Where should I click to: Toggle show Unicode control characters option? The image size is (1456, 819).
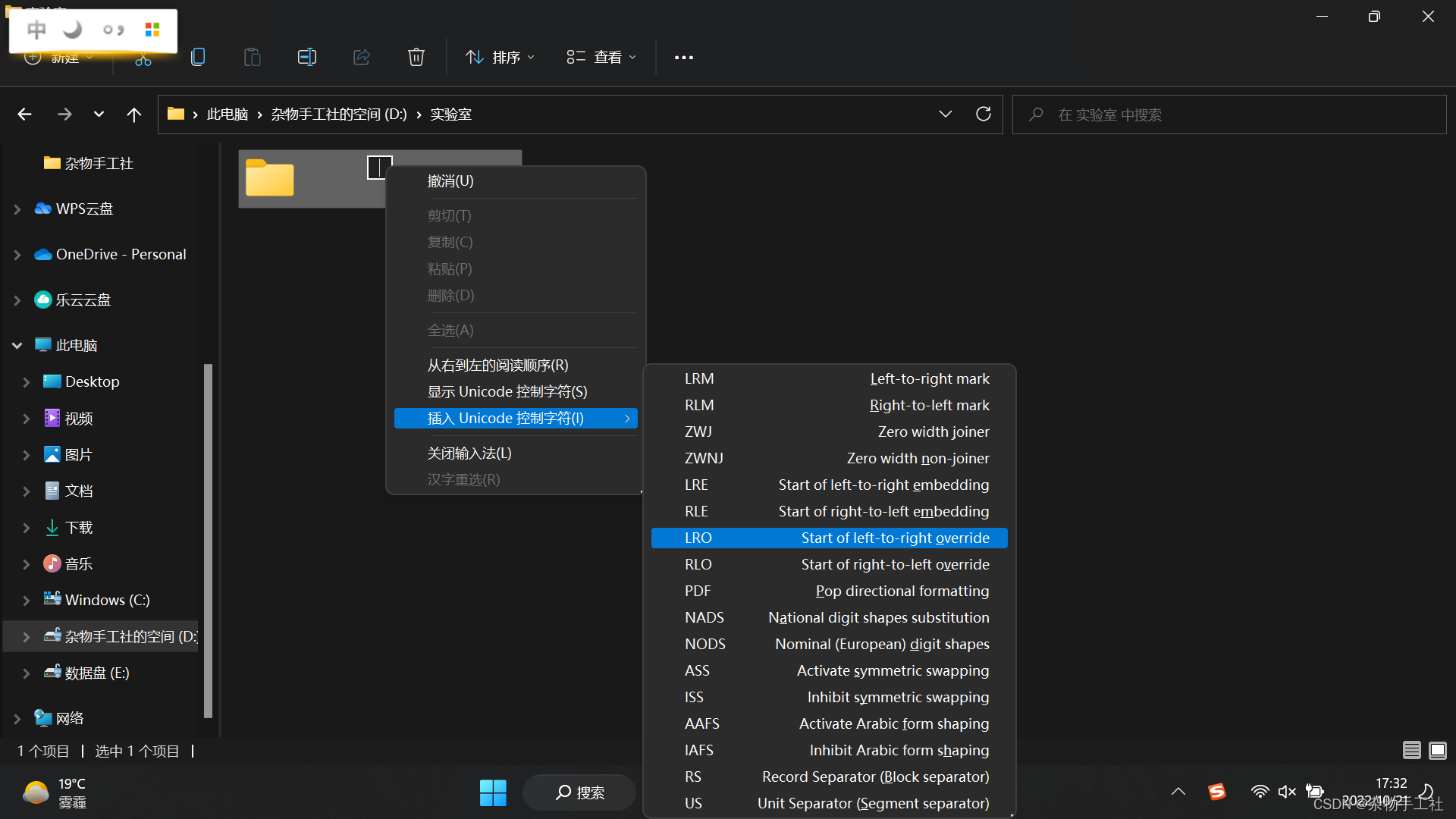507,392
